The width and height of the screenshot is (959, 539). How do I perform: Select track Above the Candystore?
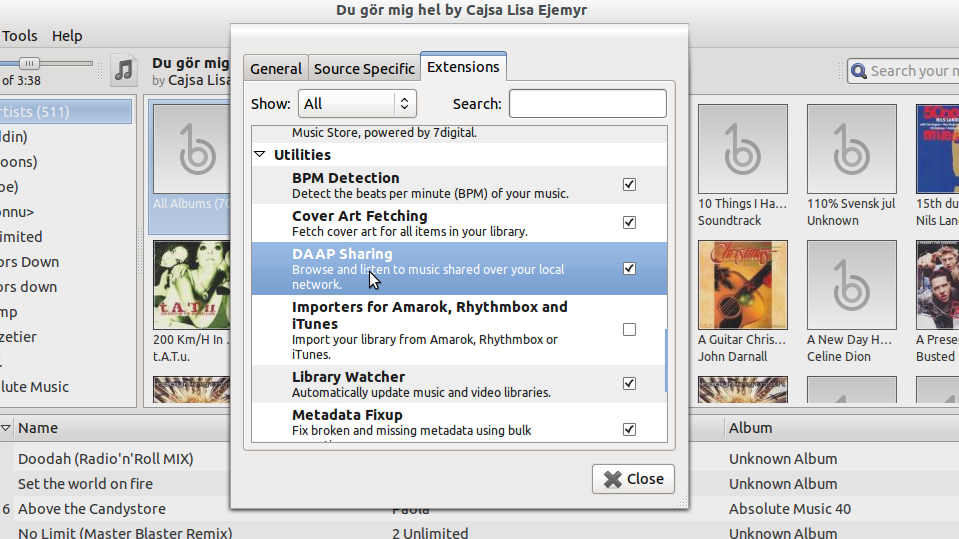[92, 509]
